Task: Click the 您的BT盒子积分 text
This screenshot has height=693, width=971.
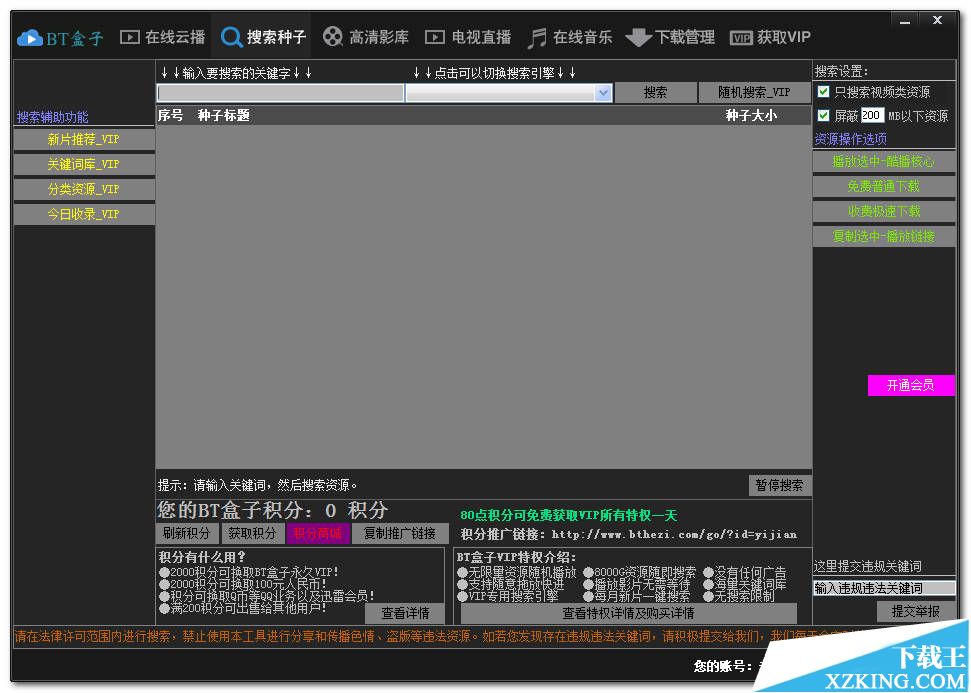Action: tap(272, 510)
